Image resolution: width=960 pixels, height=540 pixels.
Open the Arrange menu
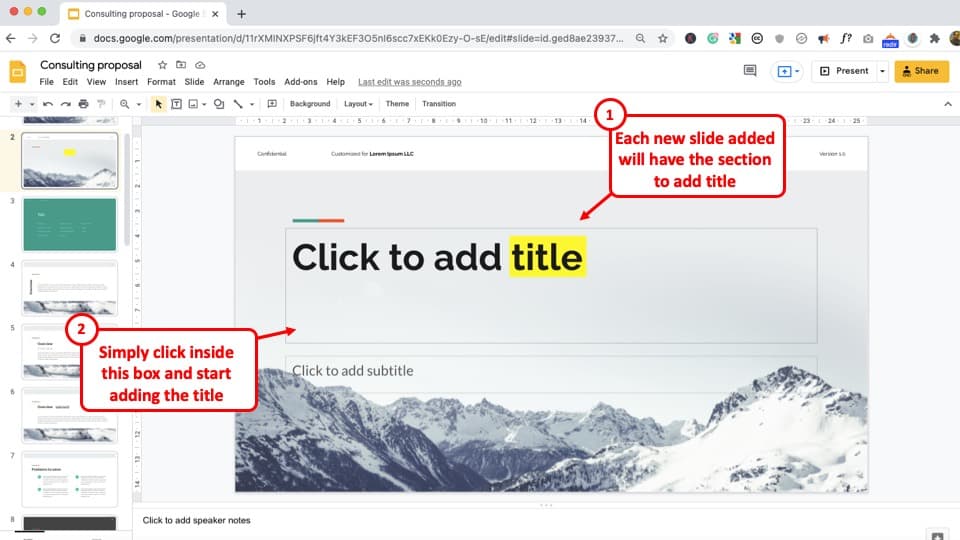tap(228, 82)
